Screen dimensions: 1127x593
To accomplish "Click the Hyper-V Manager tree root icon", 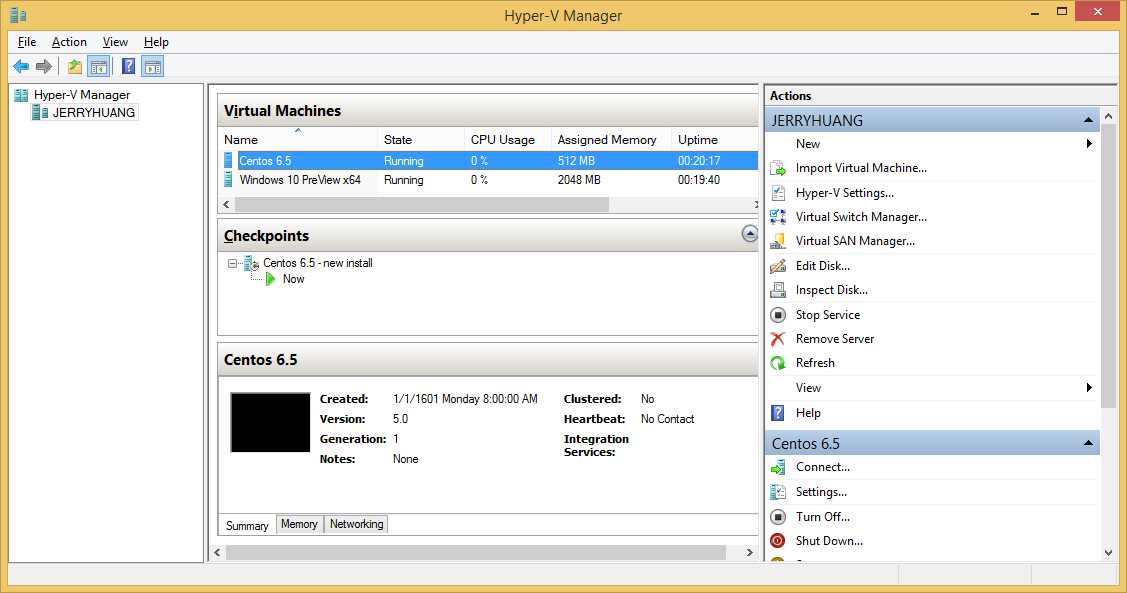I will [22, 95].
